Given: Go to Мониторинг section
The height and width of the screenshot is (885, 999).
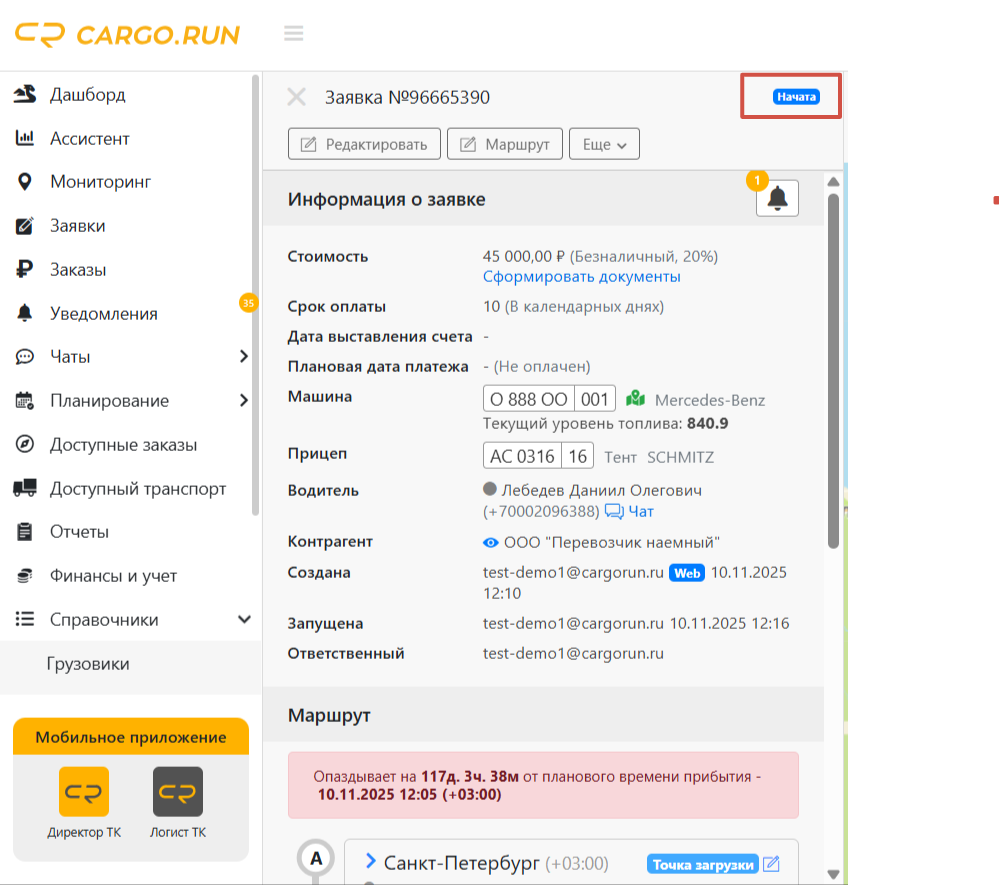Looking at the screenshot, I should [x=101, y=182].
